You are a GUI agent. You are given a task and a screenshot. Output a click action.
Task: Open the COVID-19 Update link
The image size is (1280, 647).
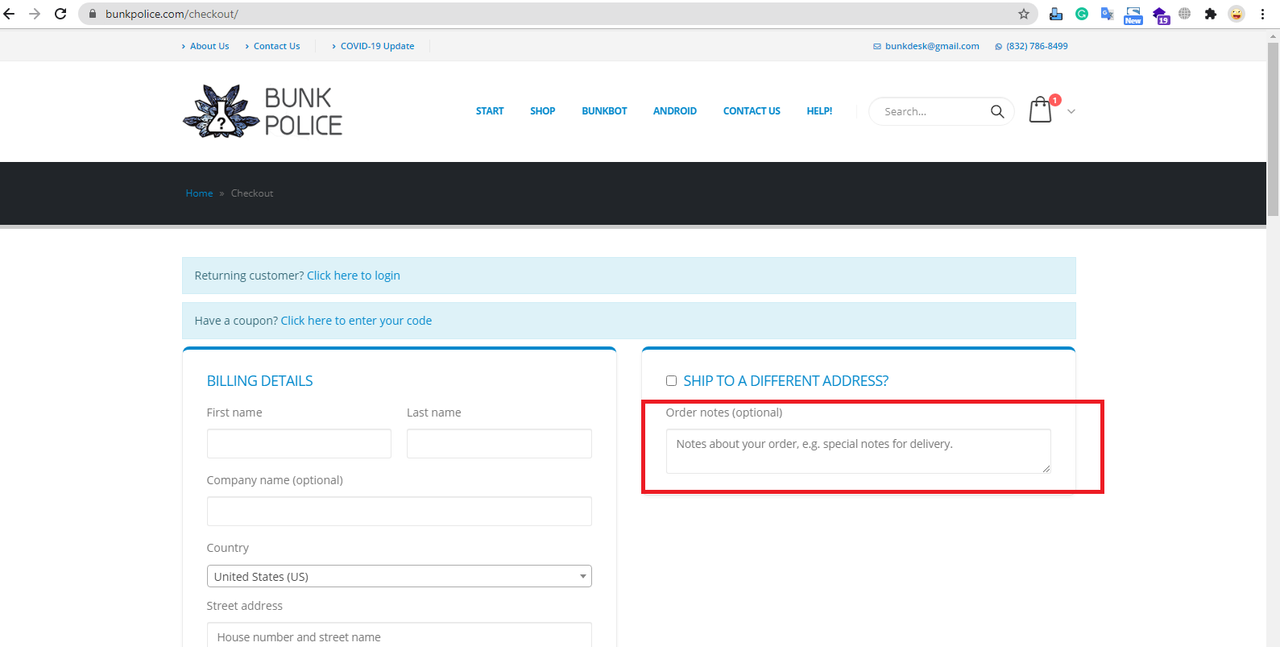coord(377,46)
